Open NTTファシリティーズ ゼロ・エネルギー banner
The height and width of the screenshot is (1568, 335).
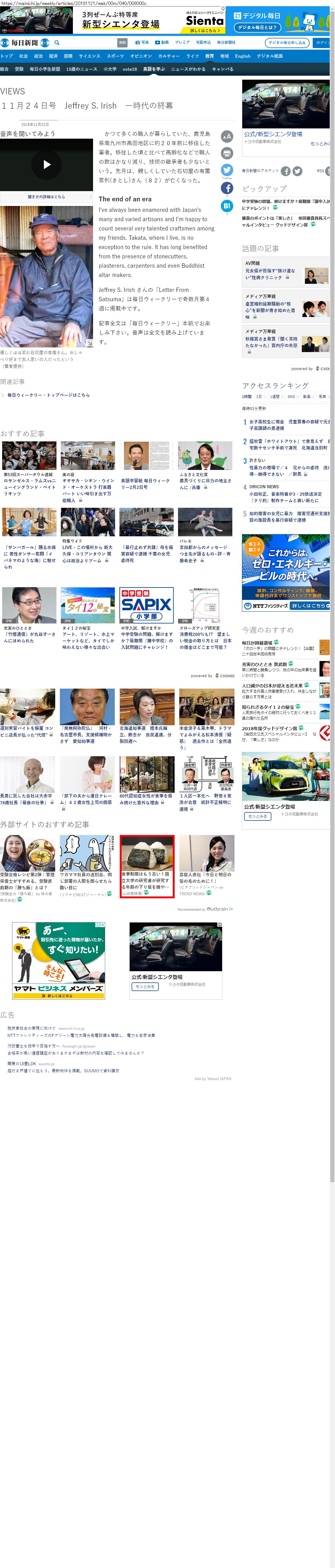tap(286, 572)
